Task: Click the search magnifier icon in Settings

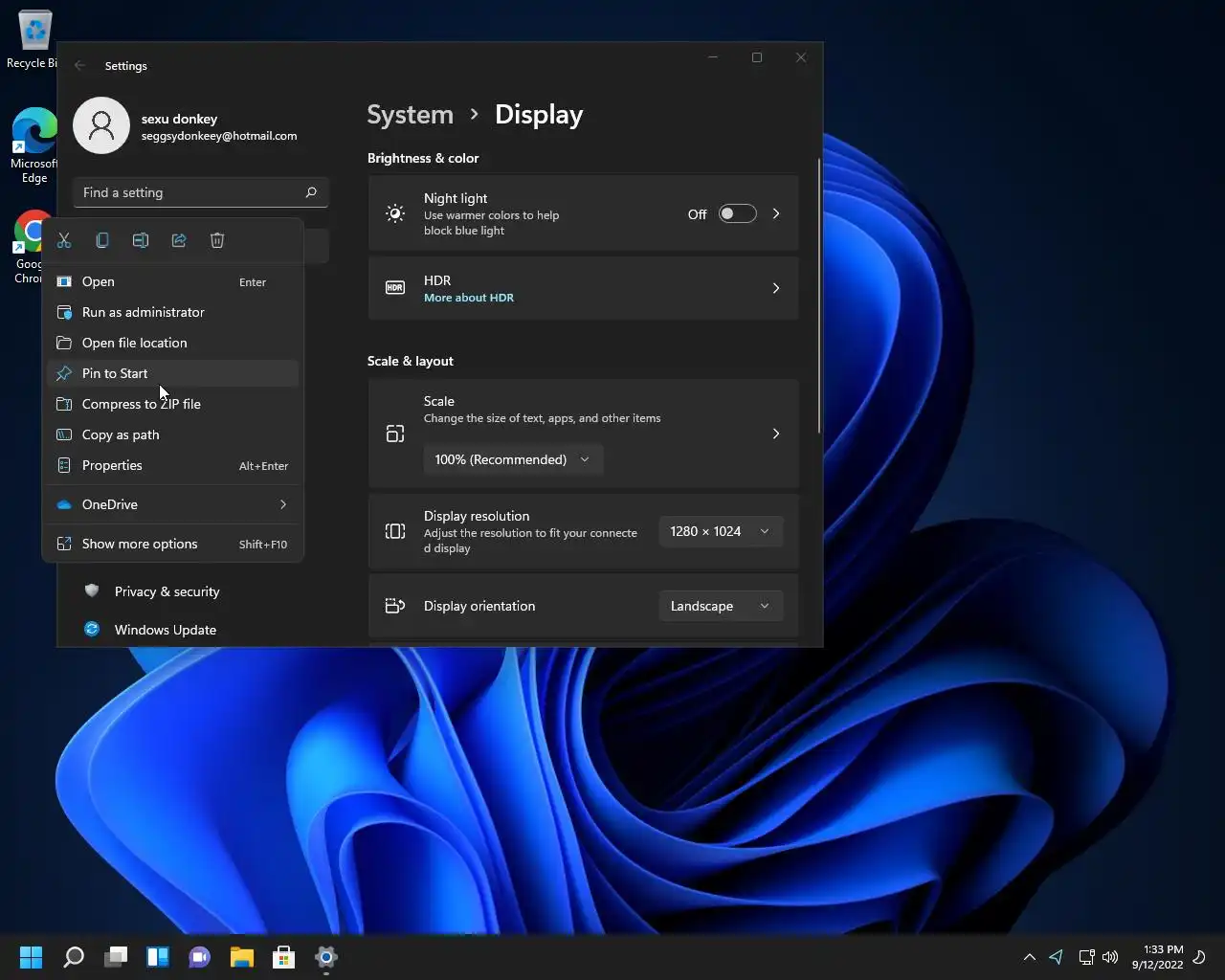Action: (311, 192)
